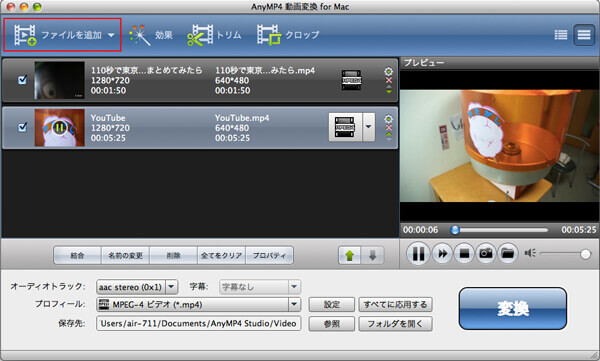Open settings gear for 110秒で東京 row

[x=388, y=72]
